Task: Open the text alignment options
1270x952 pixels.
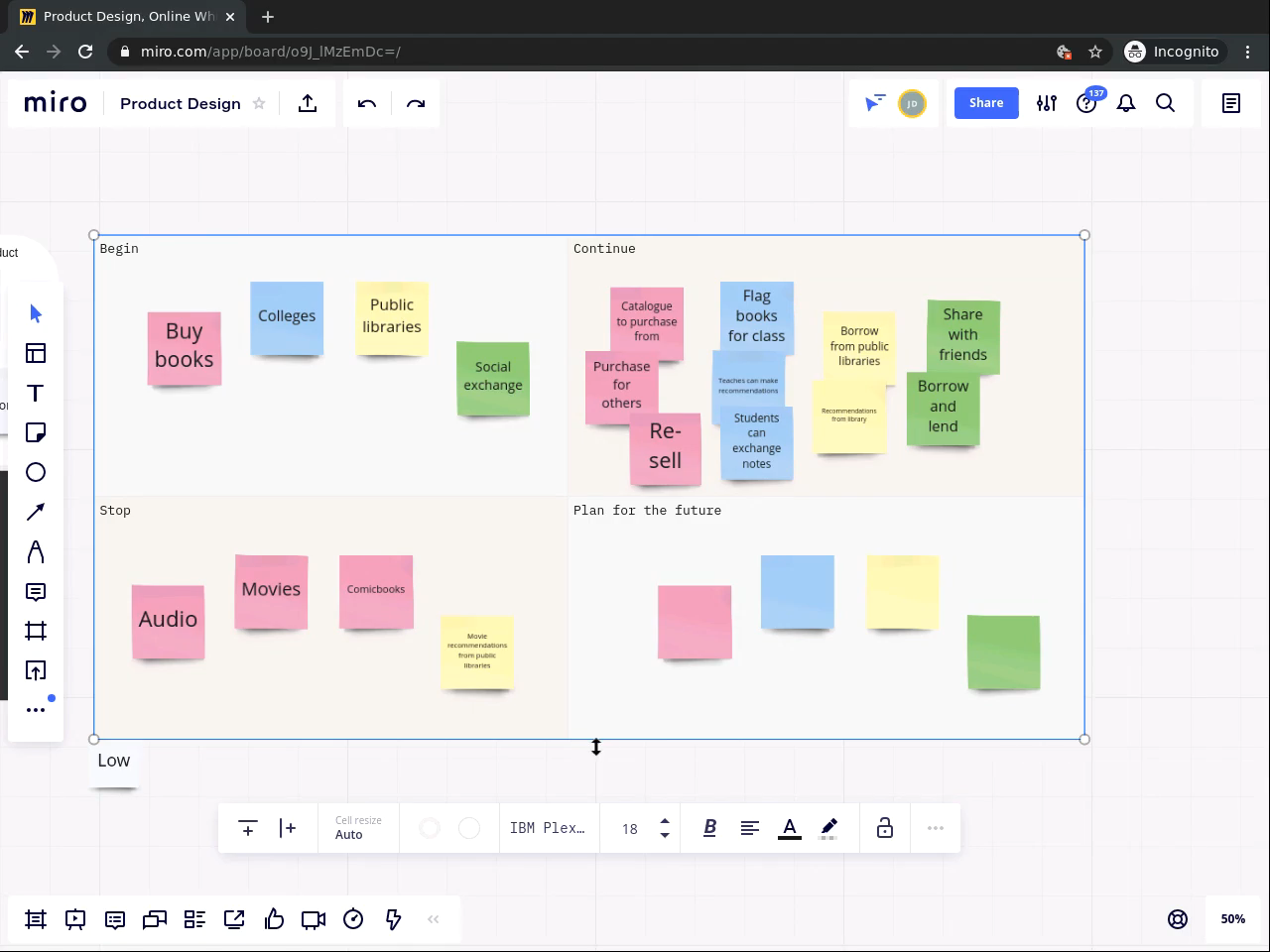Action: click(750, 828)
